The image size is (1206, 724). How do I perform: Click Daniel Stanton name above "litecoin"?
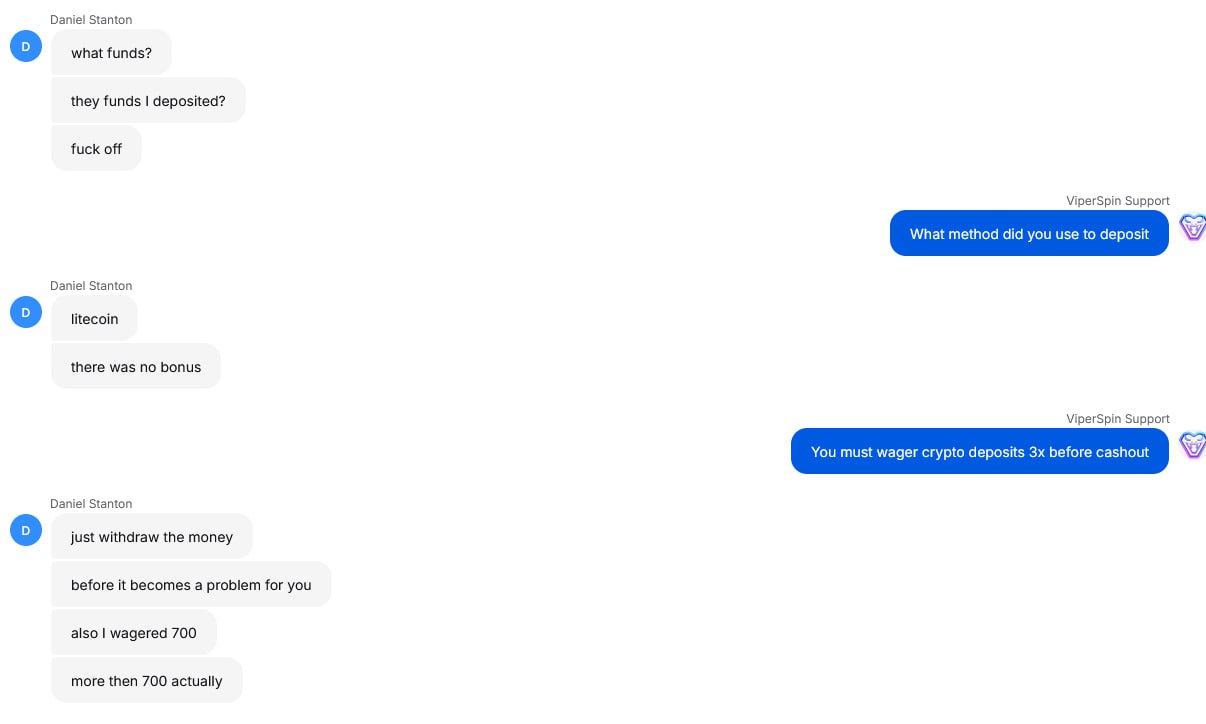(91, 286)
